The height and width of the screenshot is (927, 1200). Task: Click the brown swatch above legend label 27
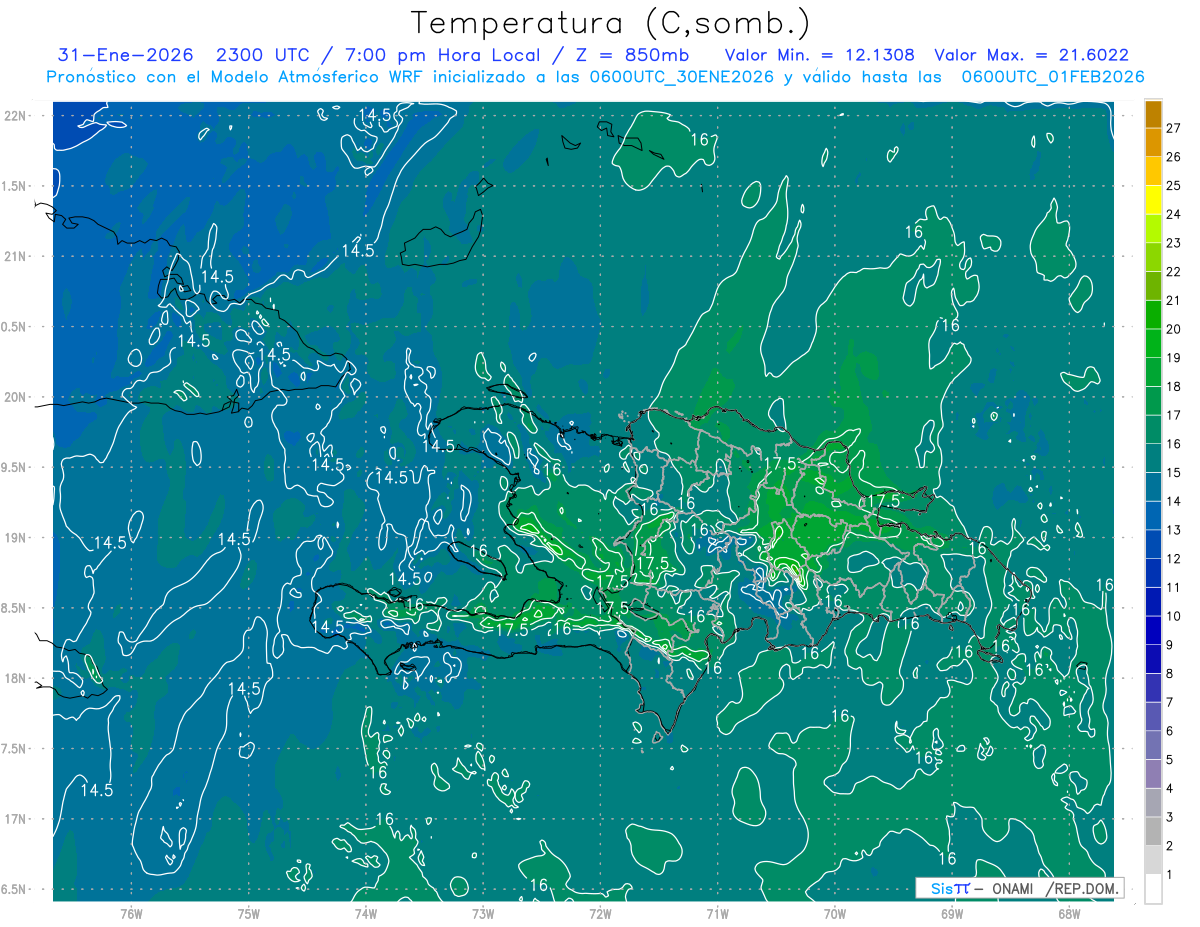tap(1153, 114)
